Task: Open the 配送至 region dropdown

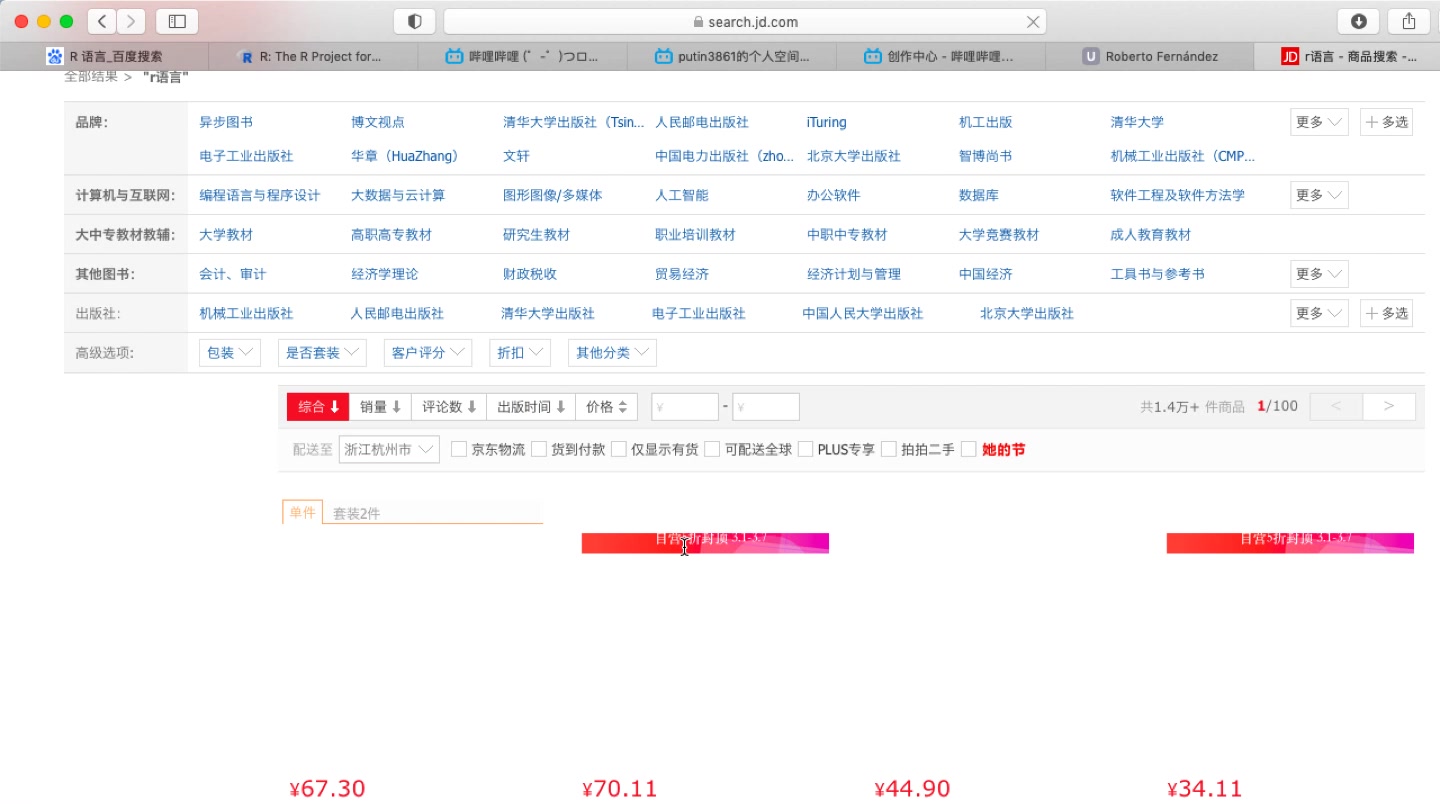Action: [388, 449]
